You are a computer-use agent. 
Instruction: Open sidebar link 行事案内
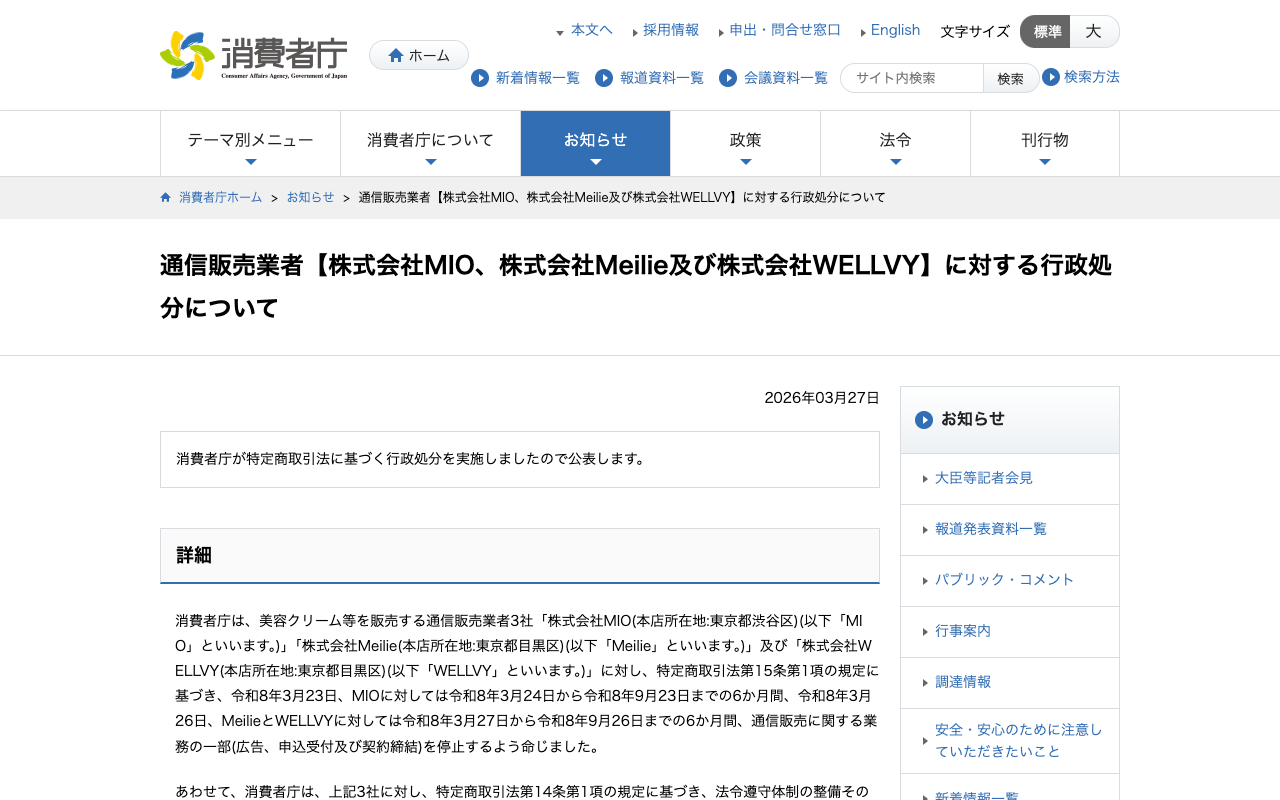(963, 631)
